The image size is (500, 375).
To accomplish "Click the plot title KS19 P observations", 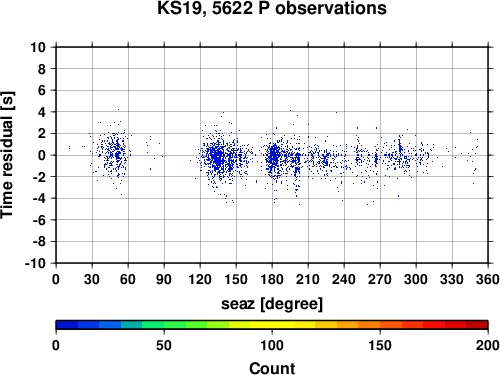I will tap(272, 8).
